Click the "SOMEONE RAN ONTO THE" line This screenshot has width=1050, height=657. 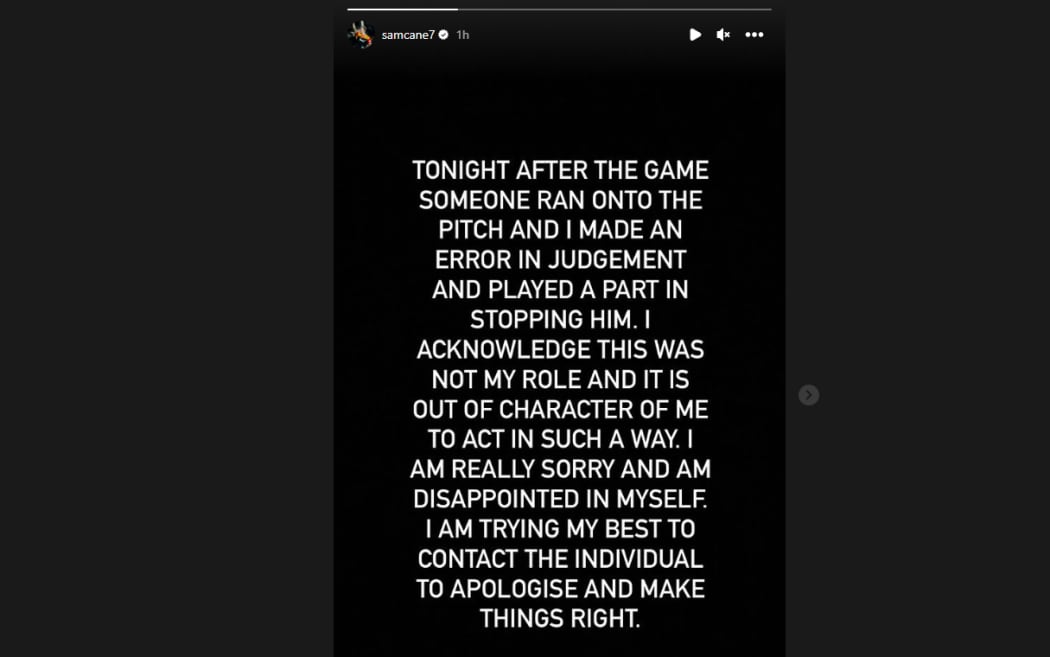(560, 200)
